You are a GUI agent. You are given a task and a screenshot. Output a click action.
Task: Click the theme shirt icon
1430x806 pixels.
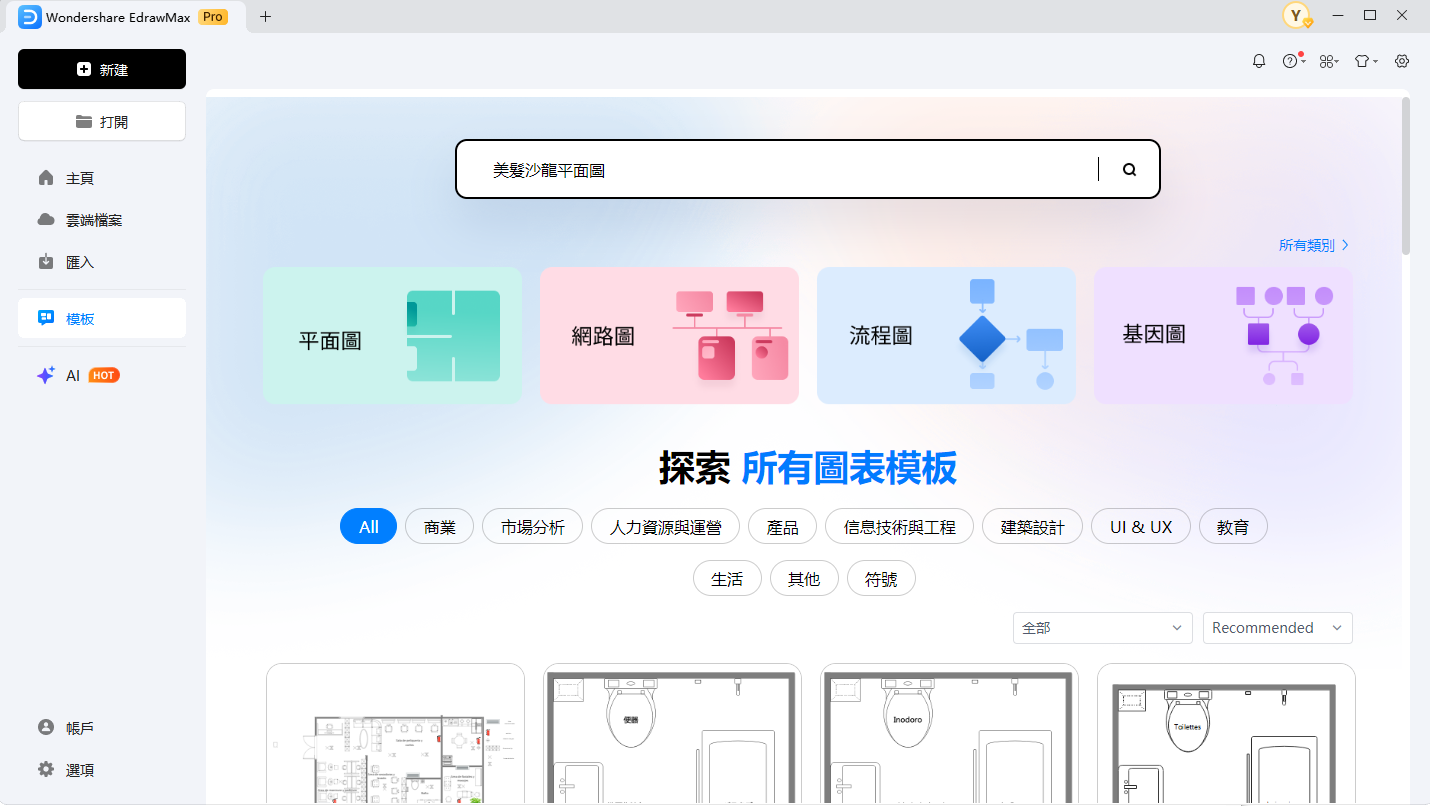[1363, 60]
